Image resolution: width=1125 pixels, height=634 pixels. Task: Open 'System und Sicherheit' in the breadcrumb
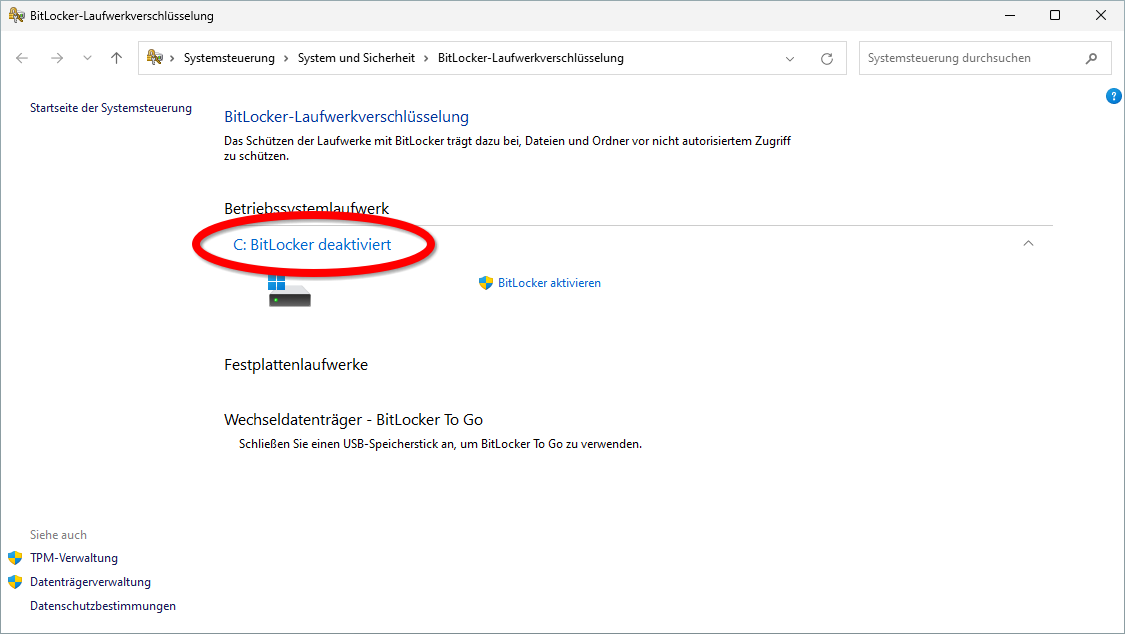355,57
